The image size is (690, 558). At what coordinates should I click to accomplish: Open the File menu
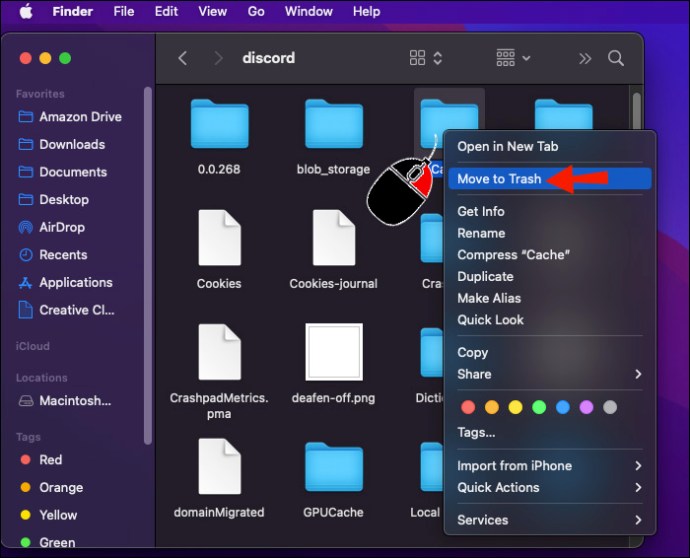124,11
